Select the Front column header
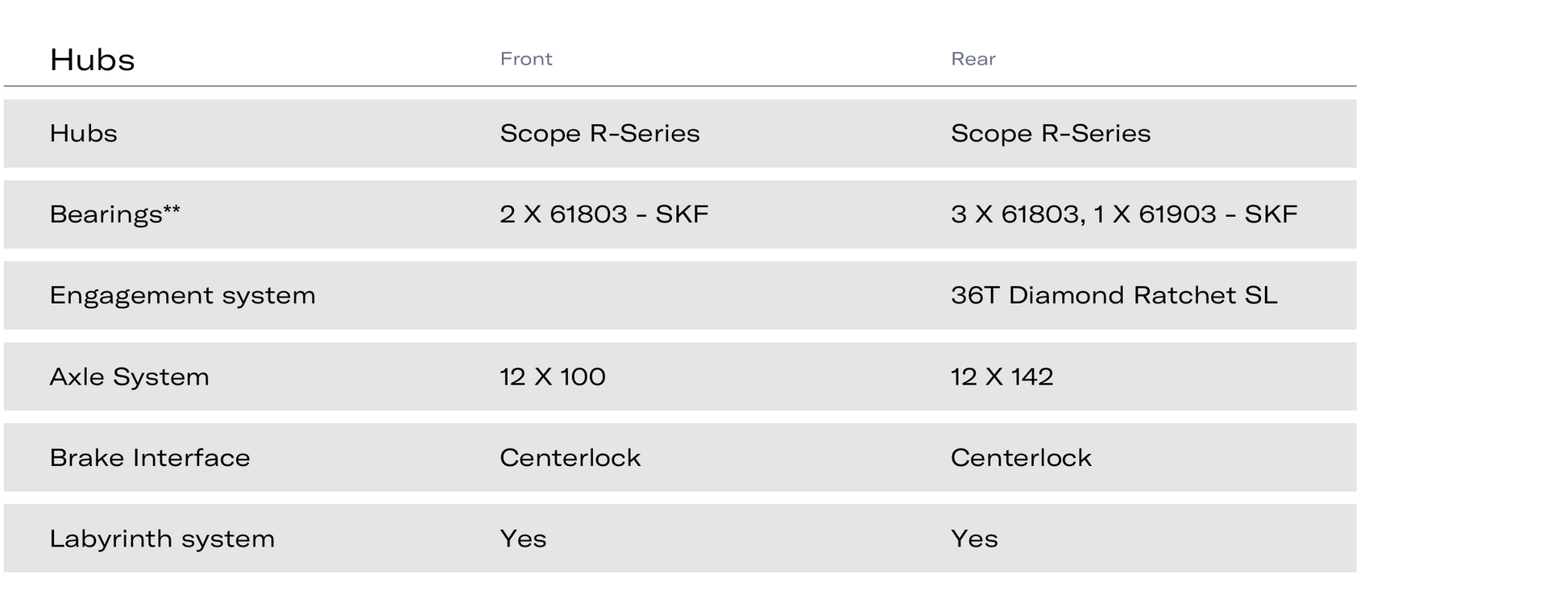Screen dimensions: 1568x603 click(526, 59)
